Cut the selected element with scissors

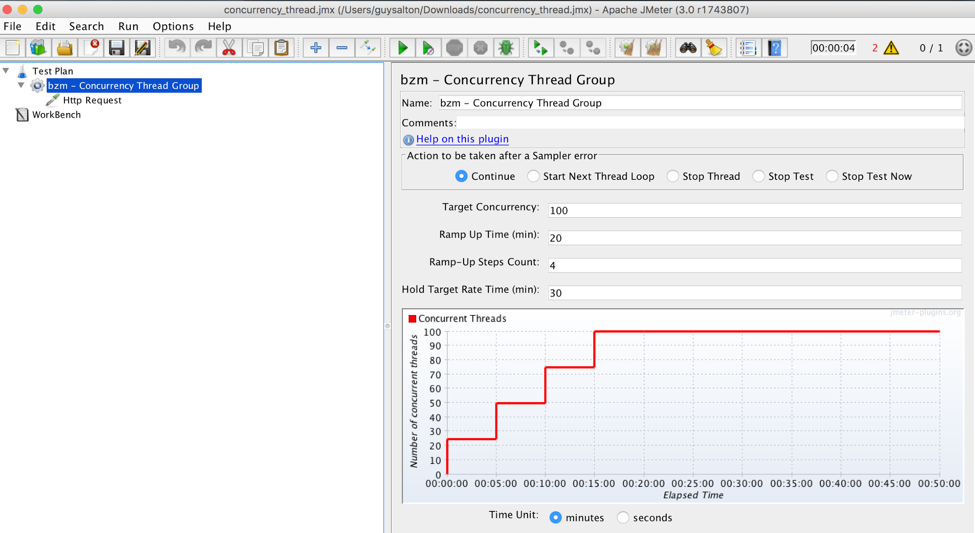(229, 48)
